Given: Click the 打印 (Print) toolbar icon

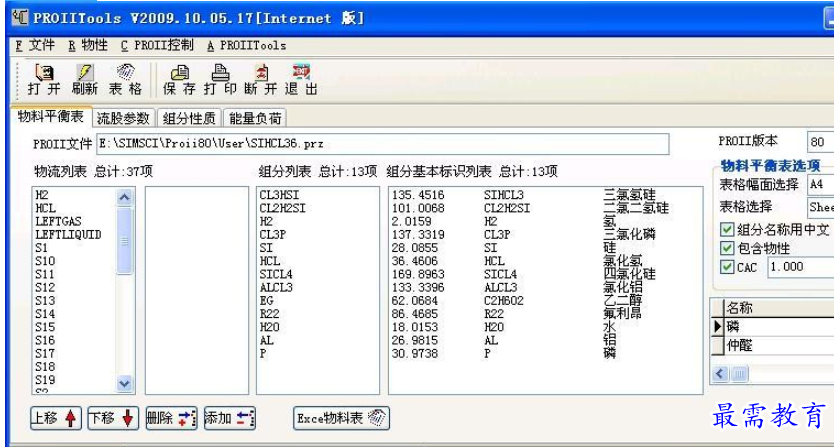Looking at the screenshot, I should [220, 80].
